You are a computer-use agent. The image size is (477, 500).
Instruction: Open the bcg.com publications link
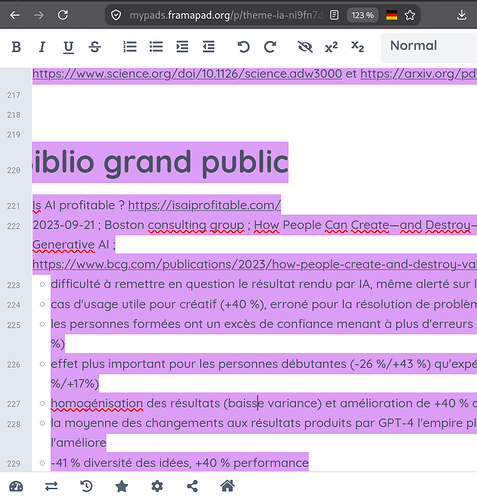[255, 264]
